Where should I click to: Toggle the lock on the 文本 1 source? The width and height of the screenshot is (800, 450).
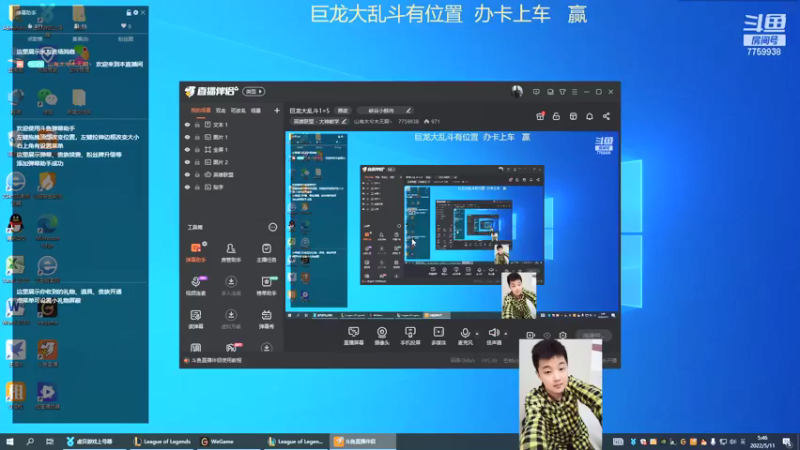pos(197,124)
